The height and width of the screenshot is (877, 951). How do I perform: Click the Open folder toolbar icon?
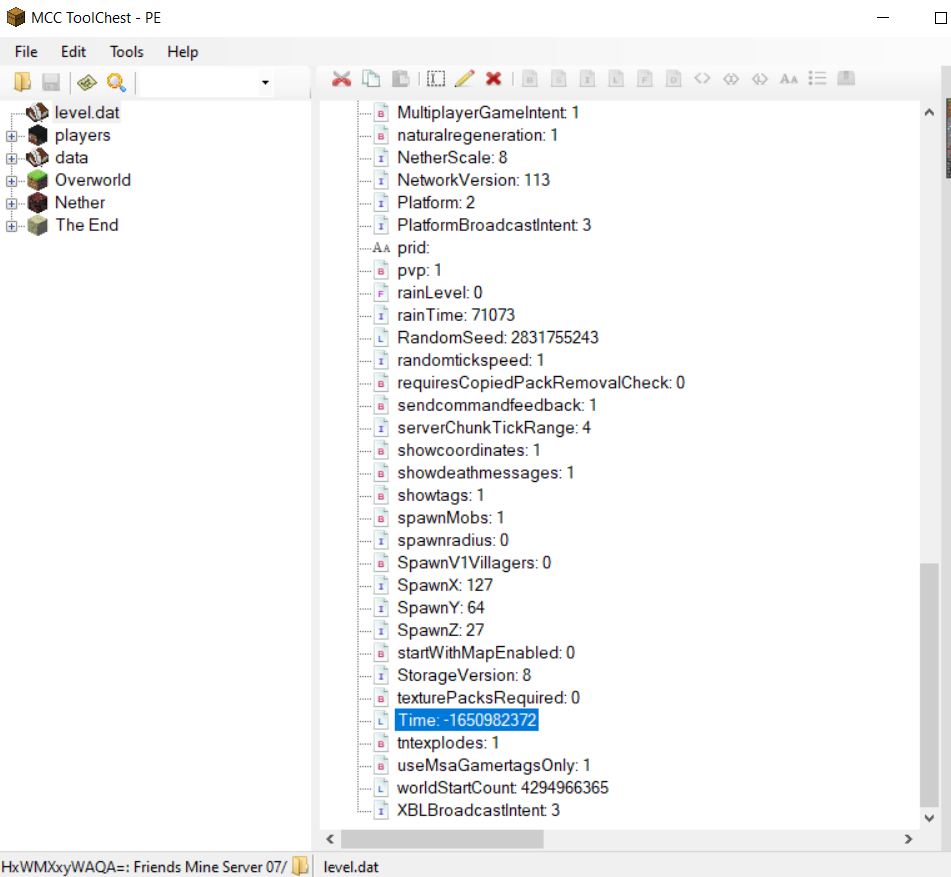[x=22, y=81]
